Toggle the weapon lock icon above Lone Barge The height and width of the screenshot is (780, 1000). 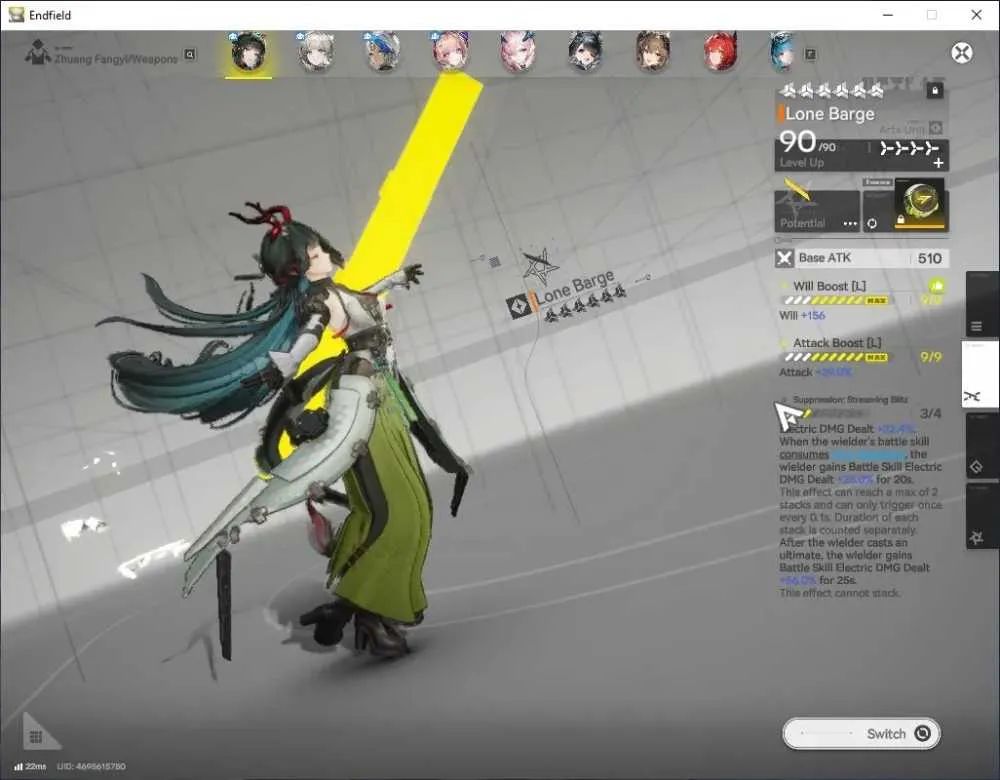pos(934,91)
